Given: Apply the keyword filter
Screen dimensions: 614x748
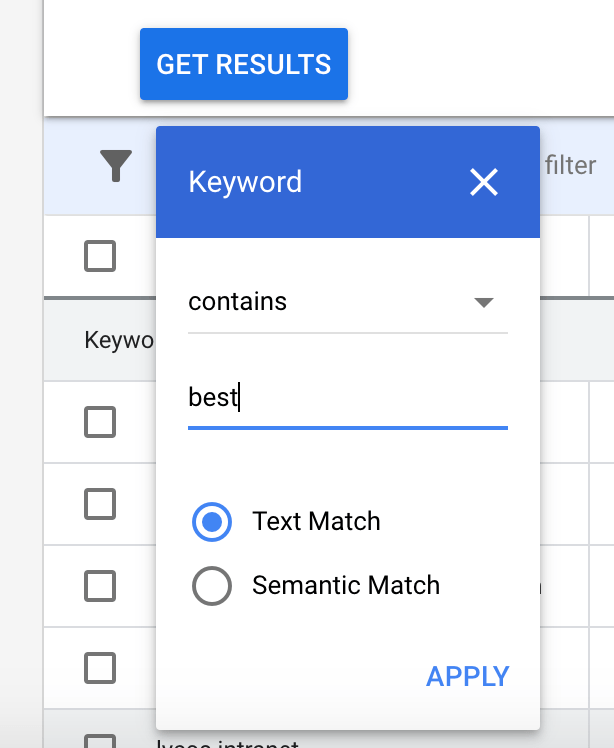Looking at the screenshot, I should (467, 676).
